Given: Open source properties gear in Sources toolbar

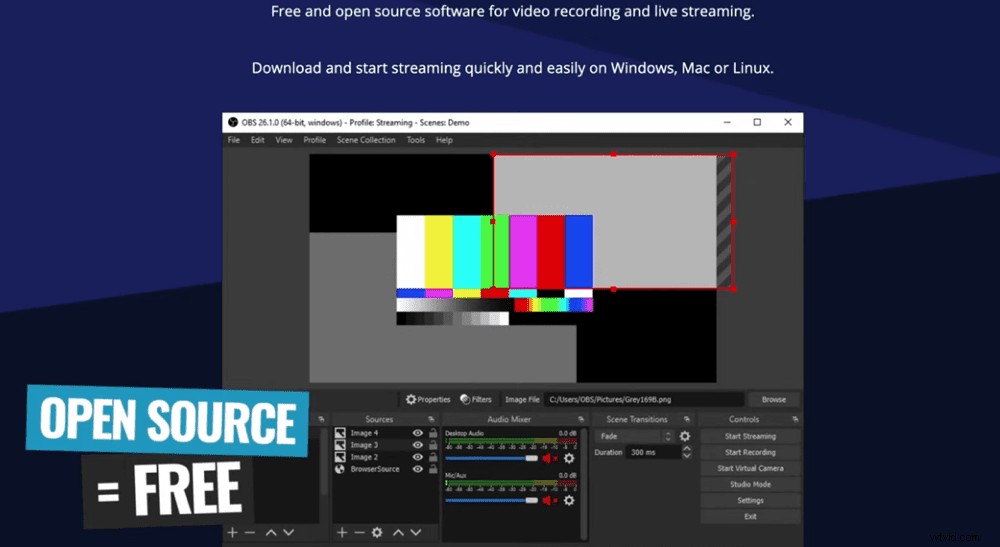Looking at the screenshot, I should pos(377,532).
